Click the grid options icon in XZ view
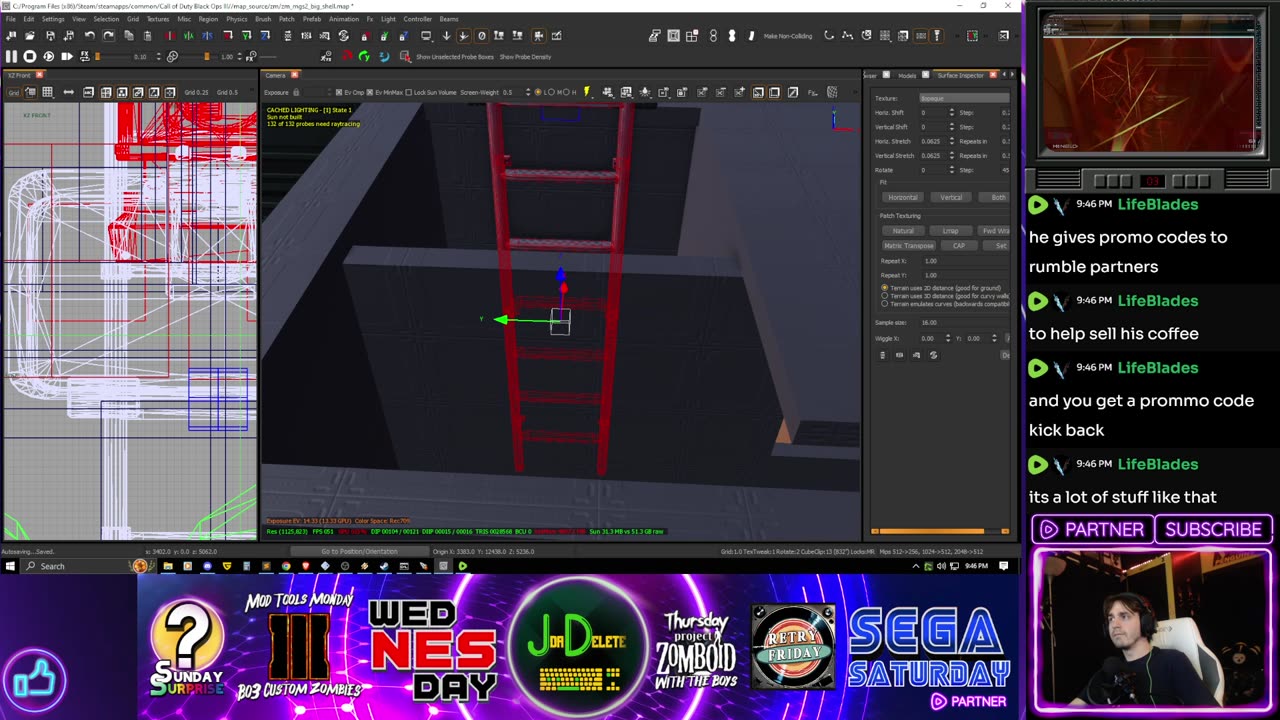This screenshot has width=1280, height=720. [x=47, y=92]
